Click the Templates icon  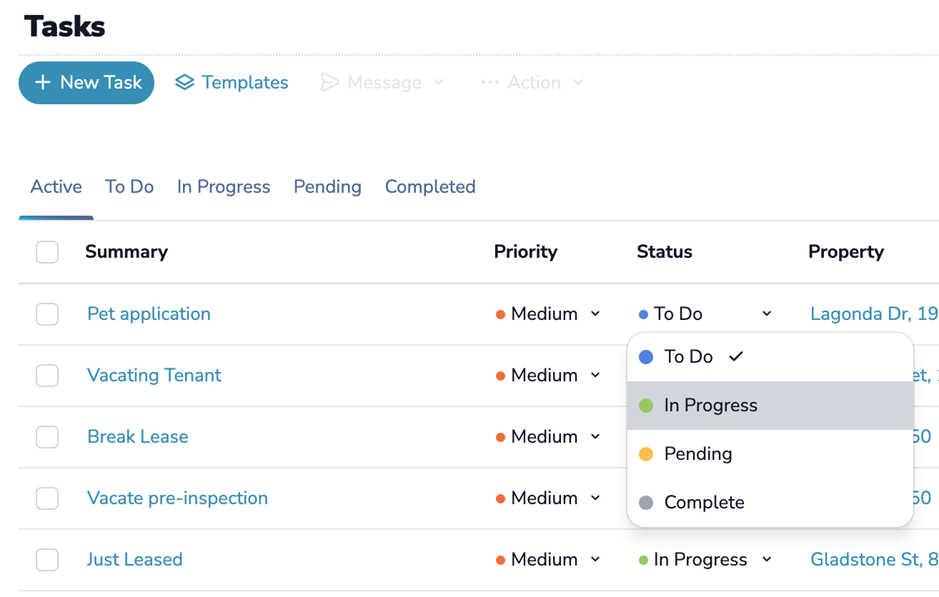click(186, 82)
